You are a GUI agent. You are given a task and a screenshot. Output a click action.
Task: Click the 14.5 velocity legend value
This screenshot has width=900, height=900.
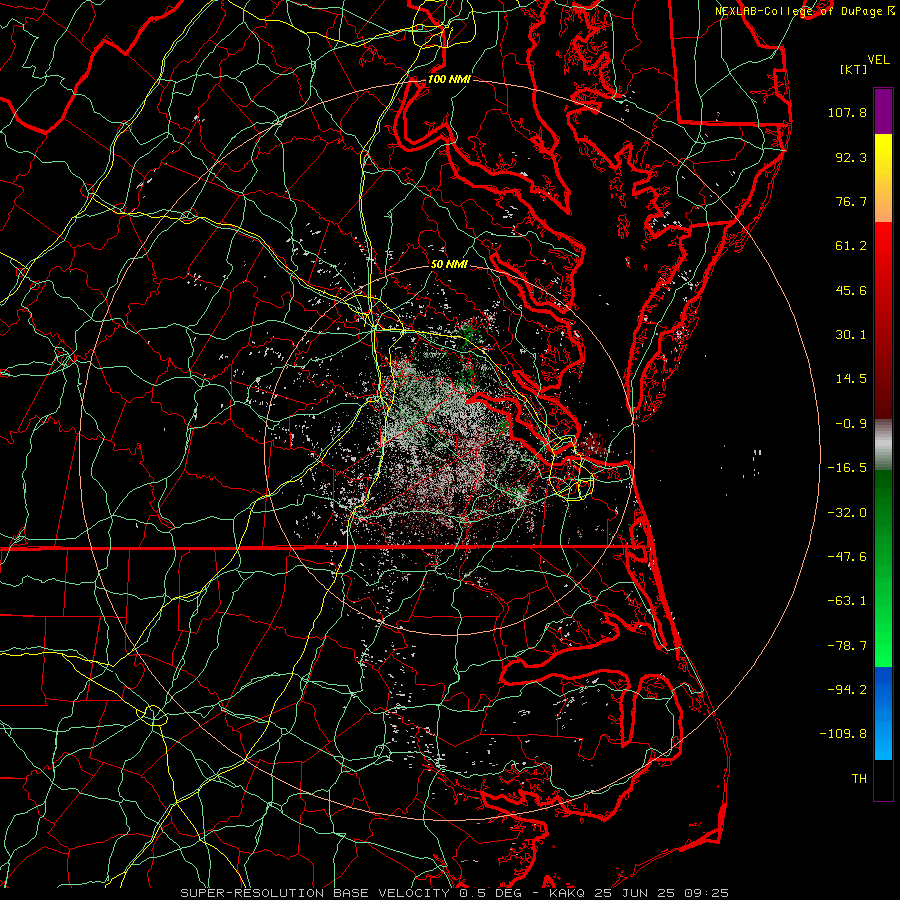tap(851, 379)
